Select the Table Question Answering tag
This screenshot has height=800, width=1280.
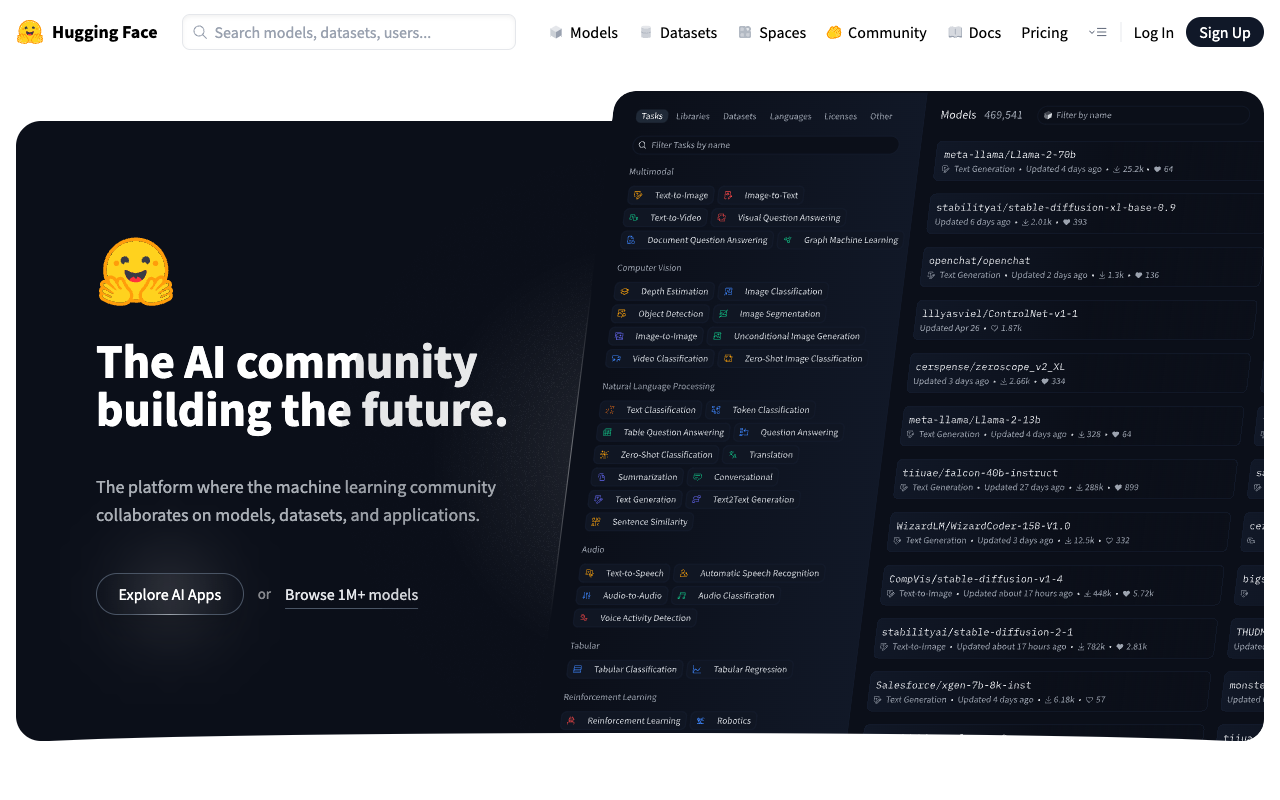click(x=663, y=432)
